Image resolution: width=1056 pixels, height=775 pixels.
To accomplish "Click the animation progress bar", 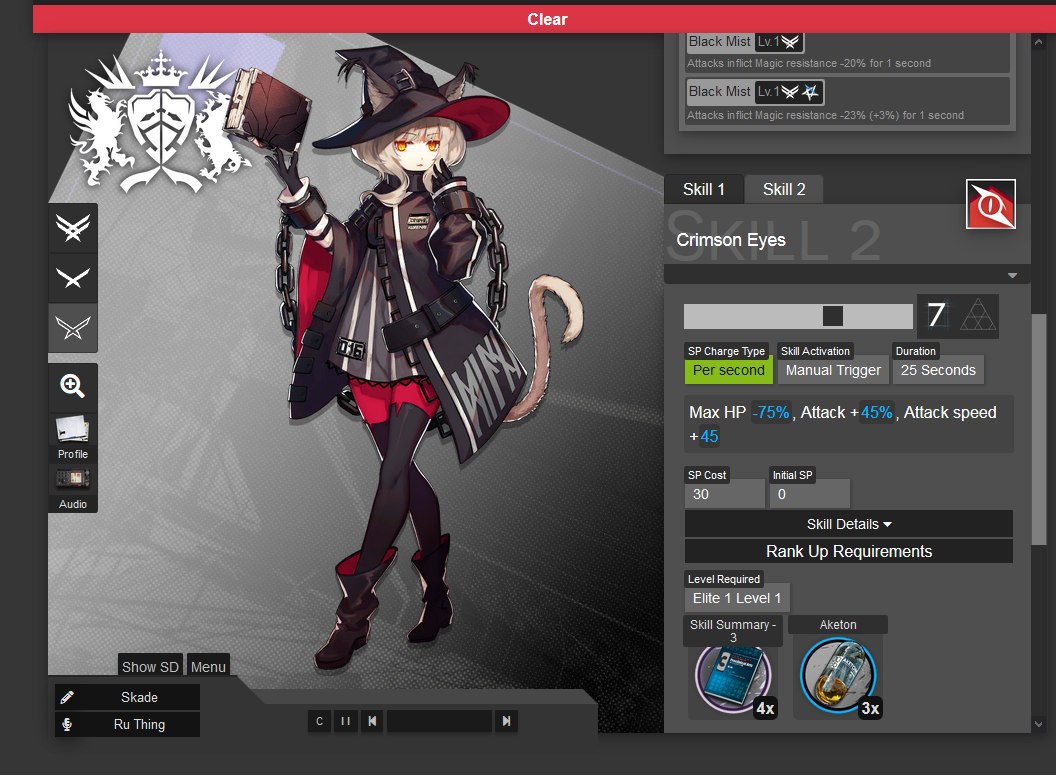I will click(439, 721).
